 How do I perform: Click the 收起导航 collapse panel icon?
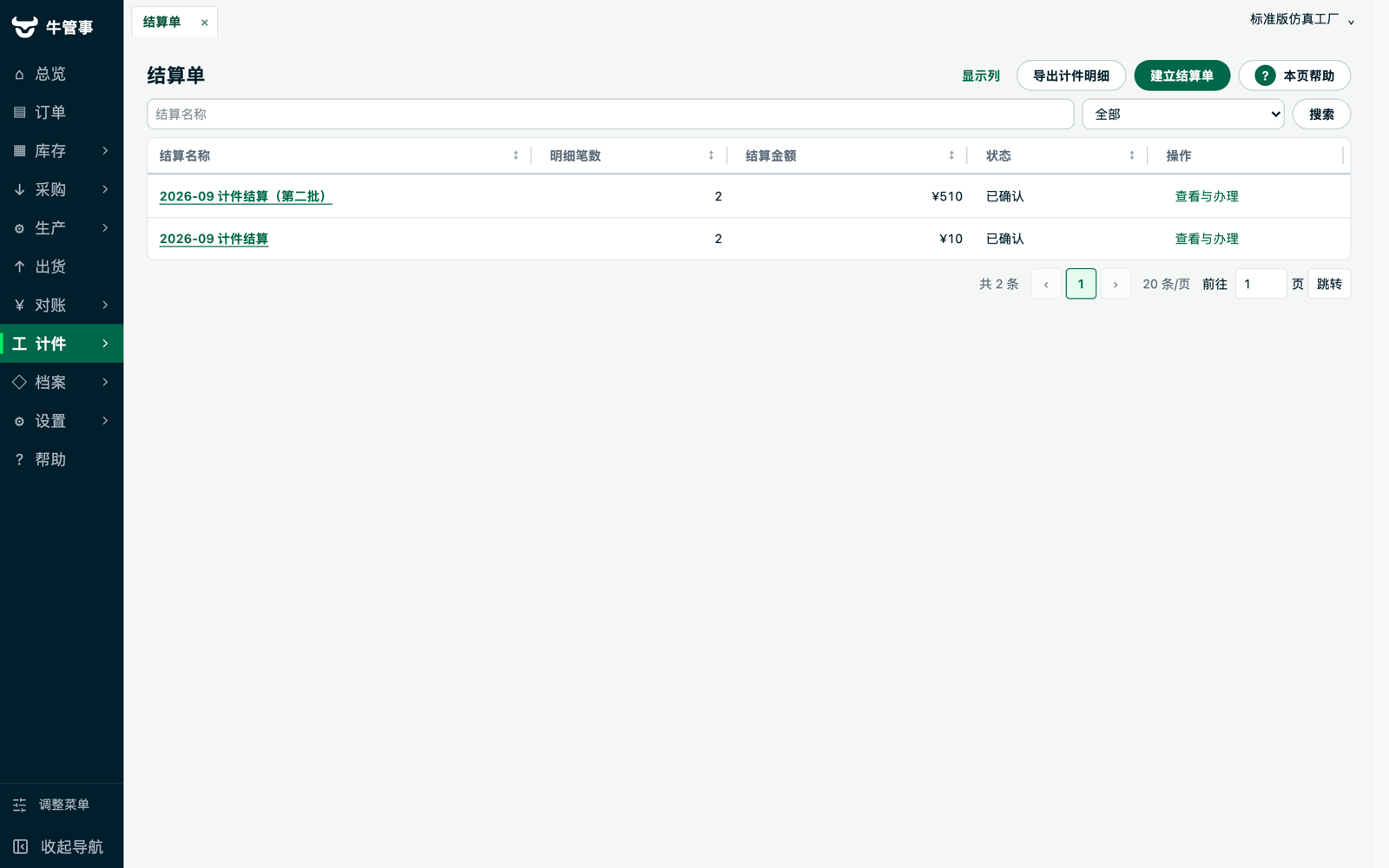coord(21,846)
